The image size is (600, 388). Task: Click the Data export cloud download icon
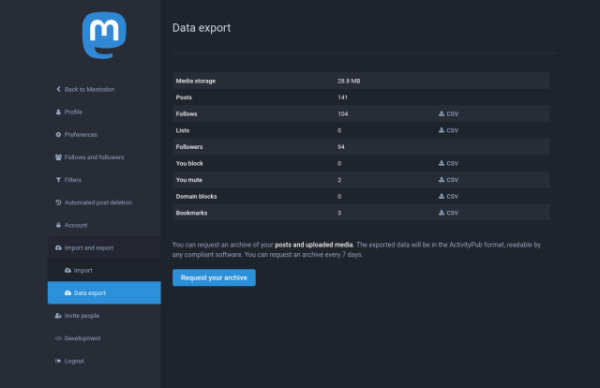tap(68, 293)
